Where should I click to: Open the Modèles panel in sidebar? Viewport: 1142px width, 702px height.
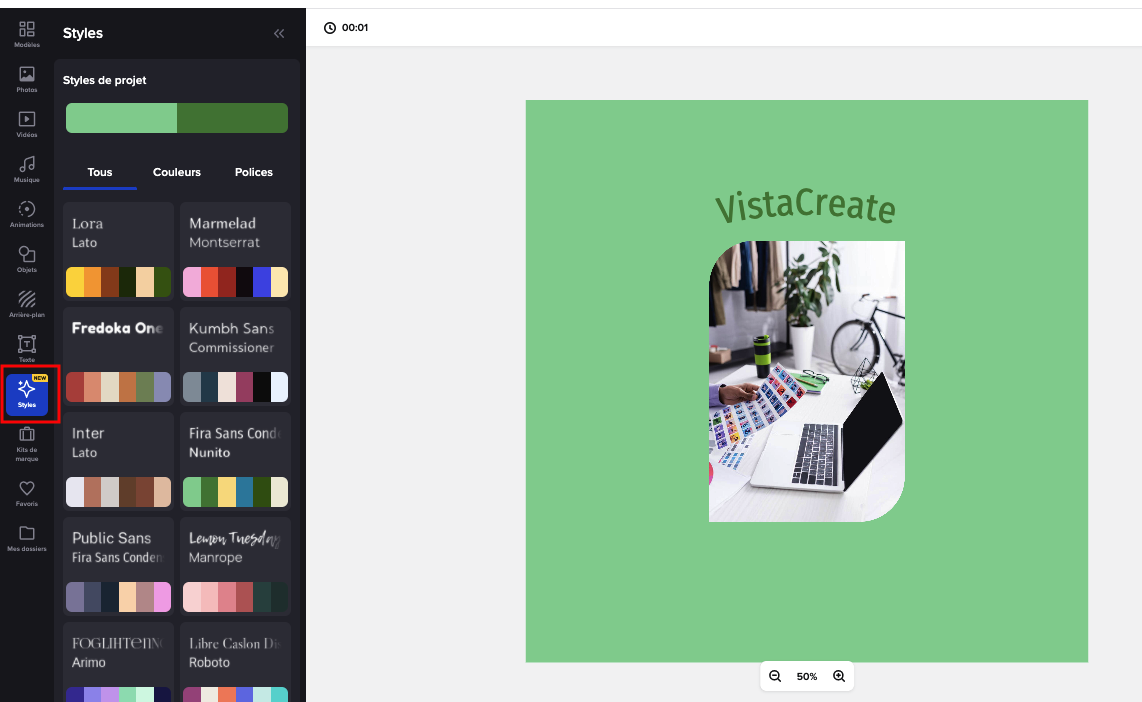27,34
